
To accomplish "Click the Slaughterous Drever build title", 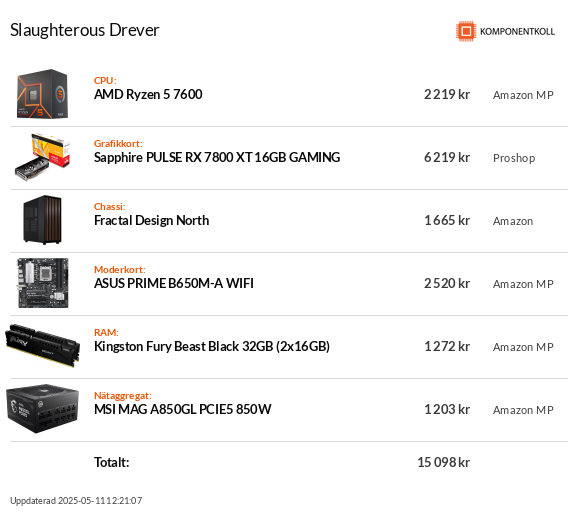I will click(x=85, y=30).
